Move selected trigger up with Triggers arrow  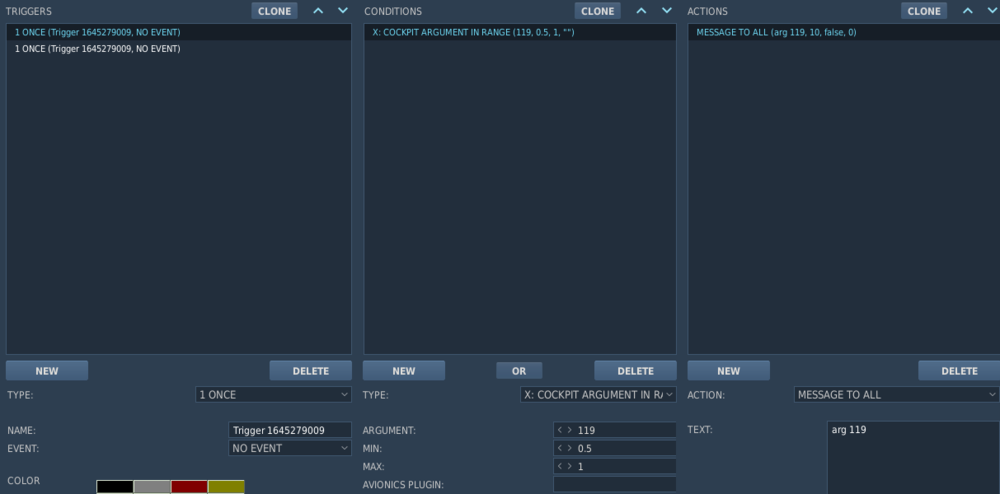coord(319,11)
